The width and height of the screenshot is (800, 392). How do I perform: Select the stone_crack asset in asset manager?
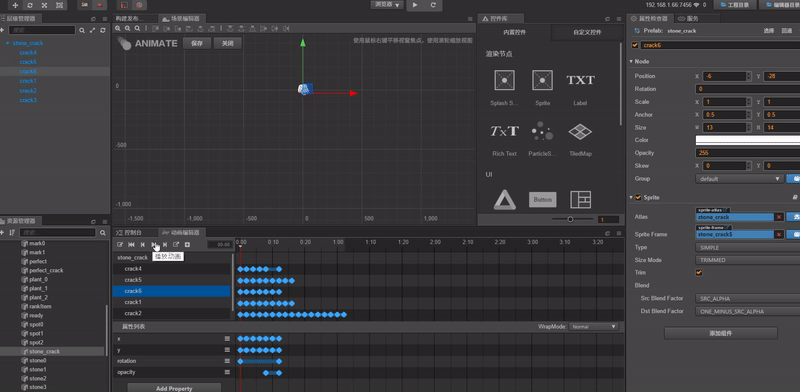44,351
